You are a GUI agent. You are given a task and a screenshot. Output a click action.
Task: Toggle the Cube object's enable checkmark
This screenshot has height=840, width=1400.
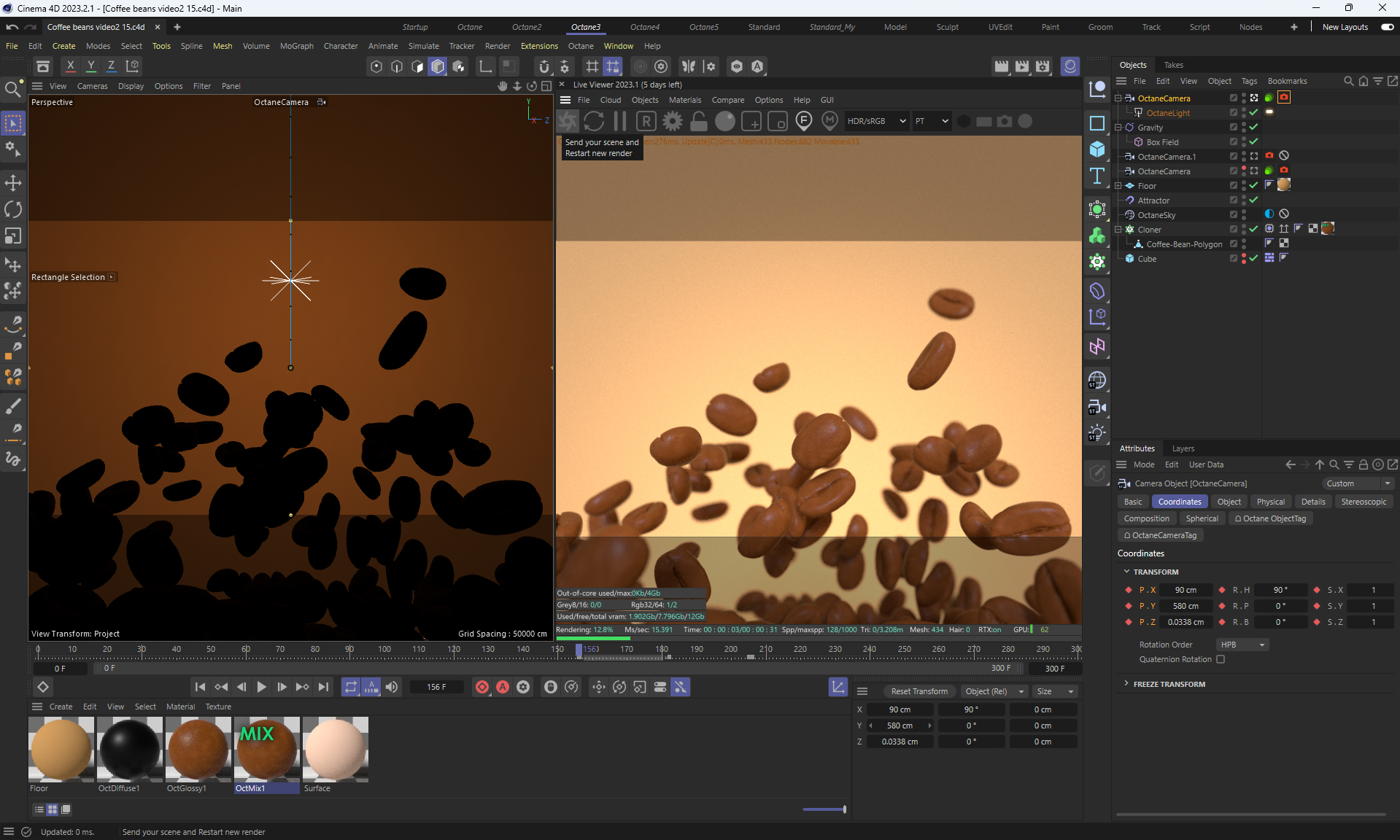[1253, 259]
